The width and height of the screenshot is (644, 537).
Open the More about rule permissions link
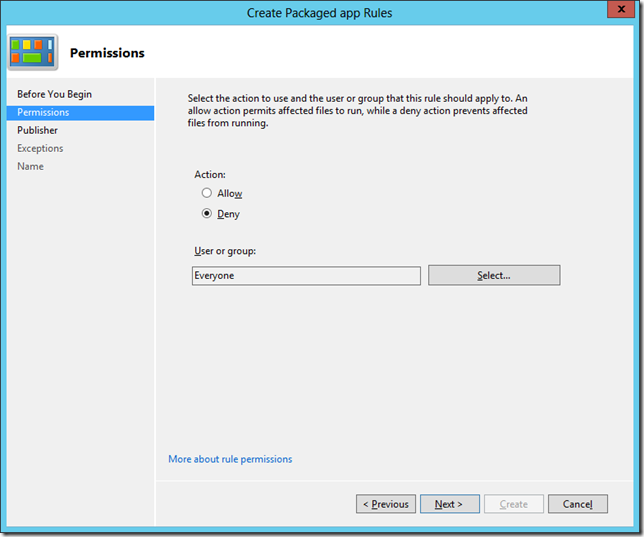click(x=230, y=459)
